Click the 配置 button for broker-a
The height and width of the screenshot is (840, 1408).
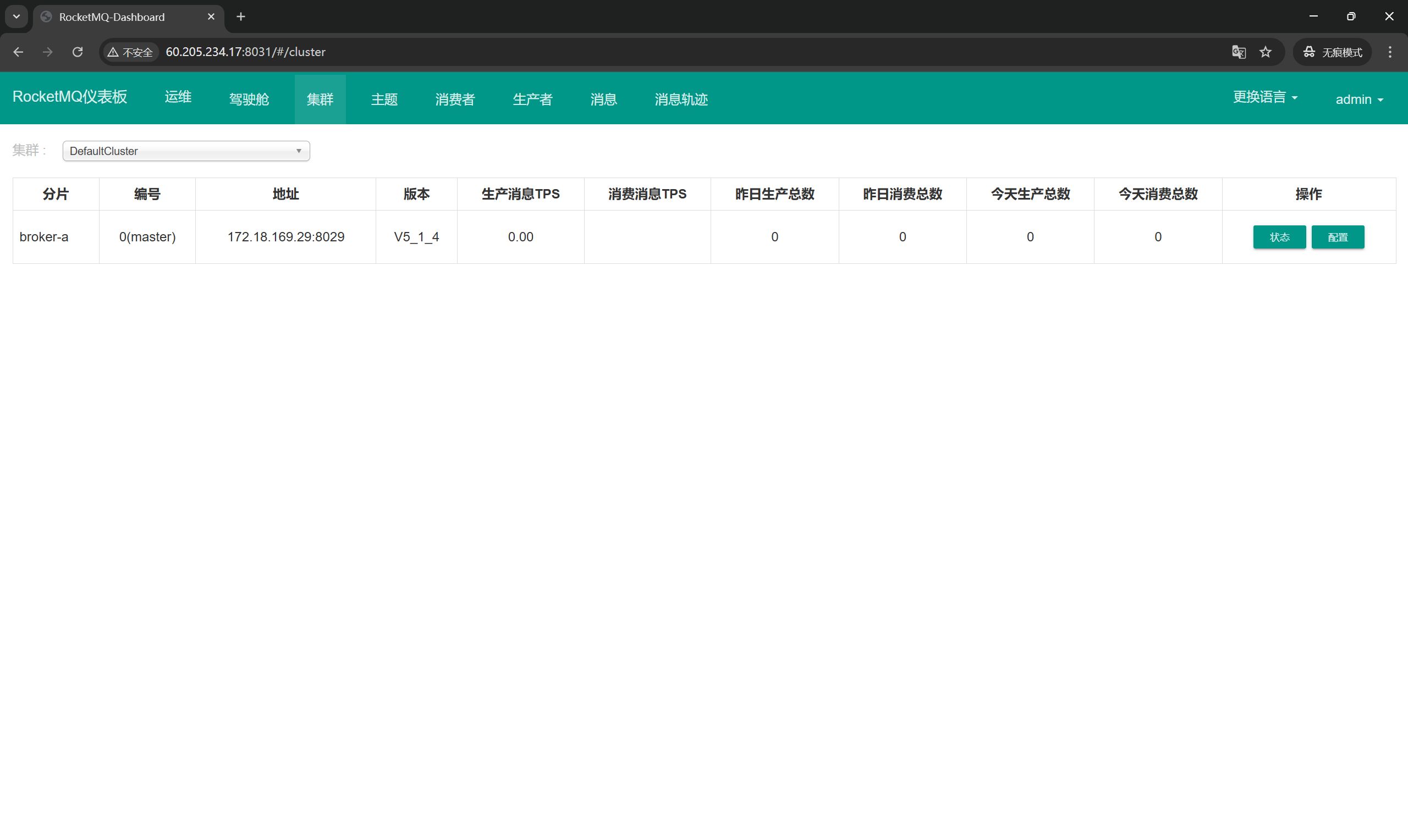pos(1337,237)
